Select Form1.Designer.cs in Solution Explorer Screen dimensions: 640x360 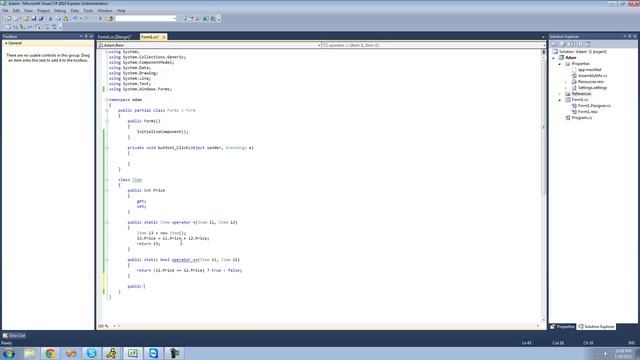point(594,106)
